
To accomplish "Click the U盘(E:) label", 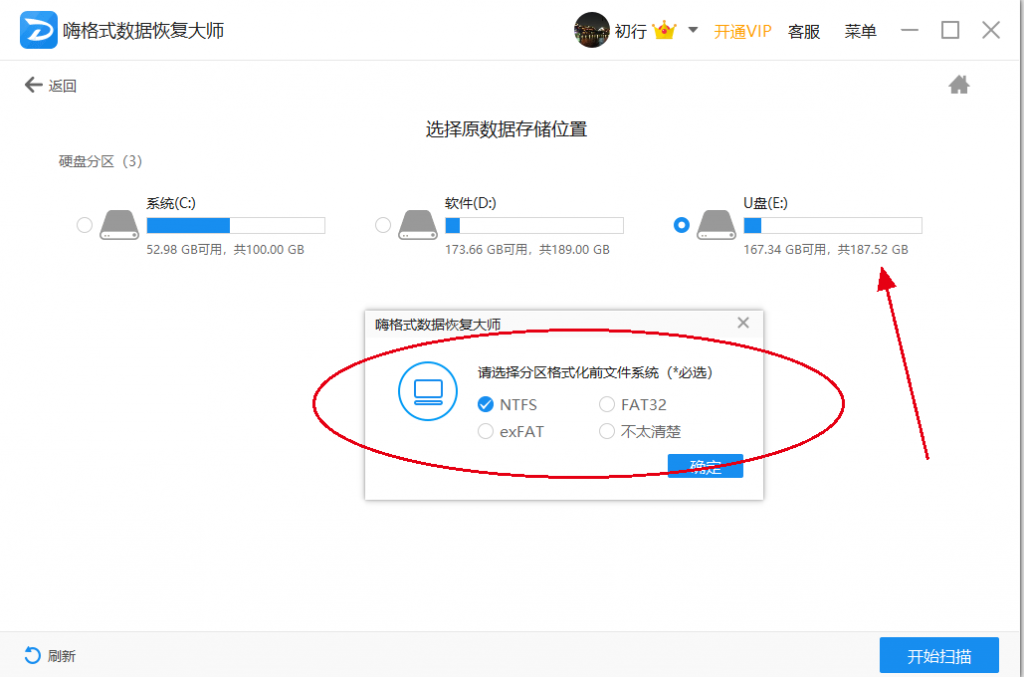I will point(765,203).
